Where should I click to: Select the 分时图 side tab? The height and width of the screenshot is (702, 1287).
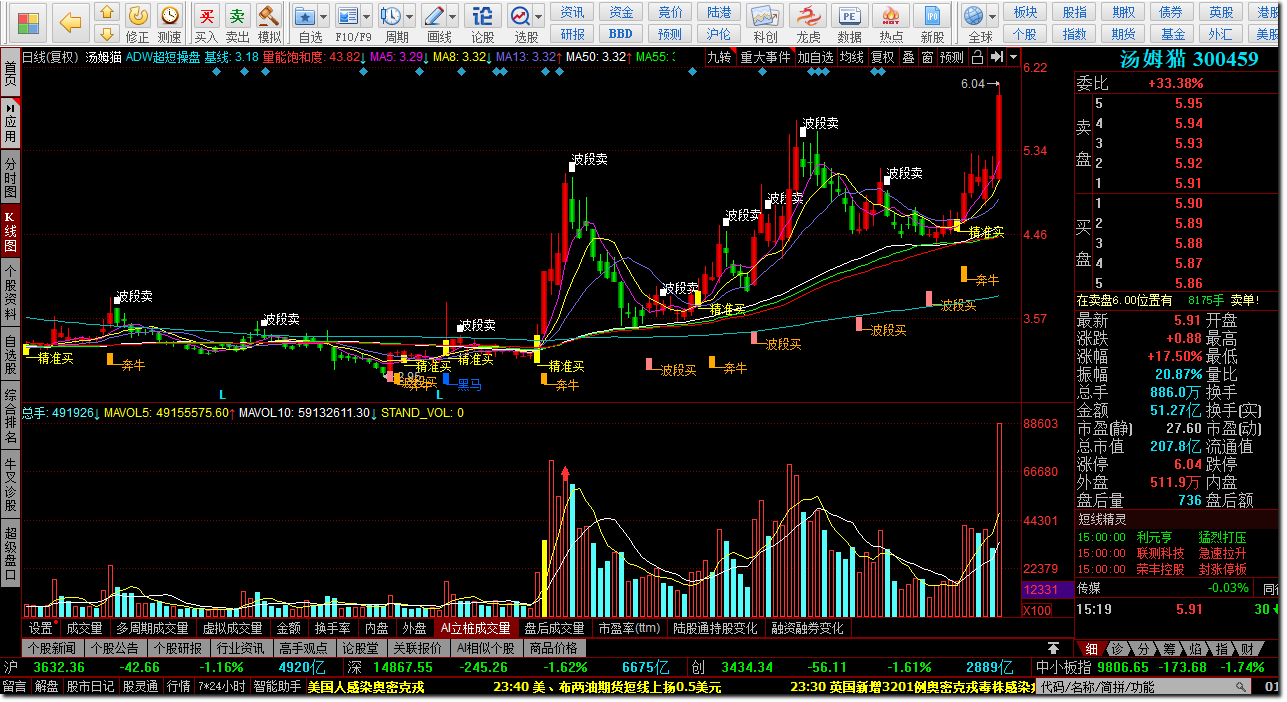point(10,176)
